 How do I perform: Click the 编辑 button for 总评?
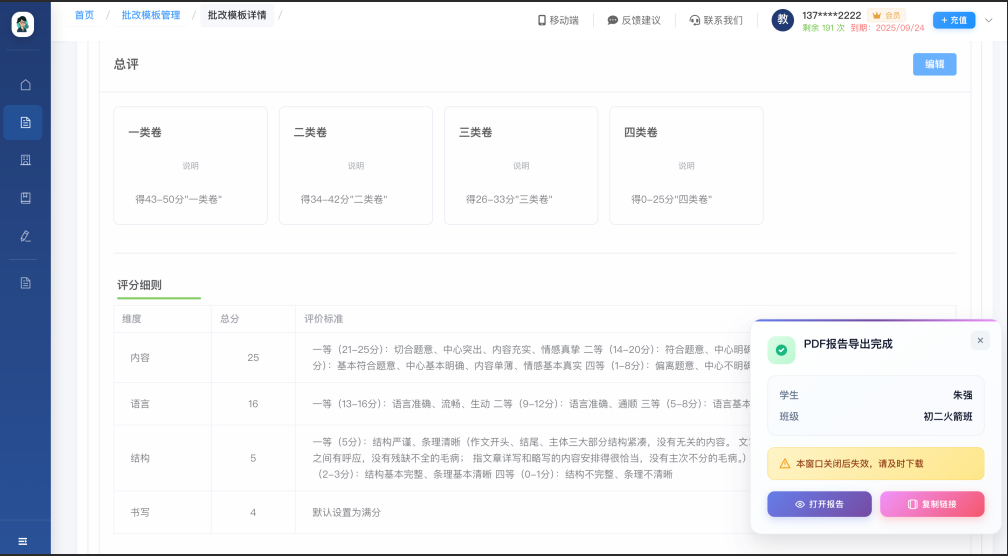[x=934, y=64]
